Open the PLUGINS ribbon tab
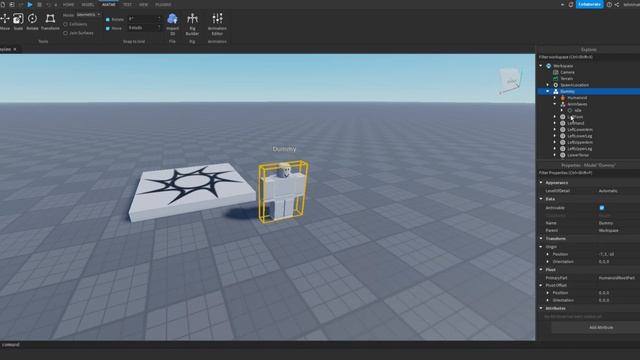Screen dimensions: 640x360 [x=163, y=5]
